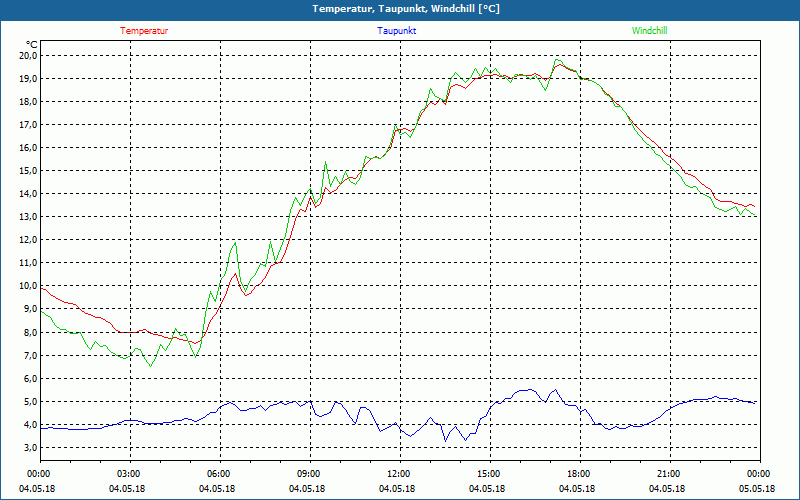The width and height of the screenshot is (800, 500).
Task: Click the 20,0 y-axis label
Action: [28, 56]
